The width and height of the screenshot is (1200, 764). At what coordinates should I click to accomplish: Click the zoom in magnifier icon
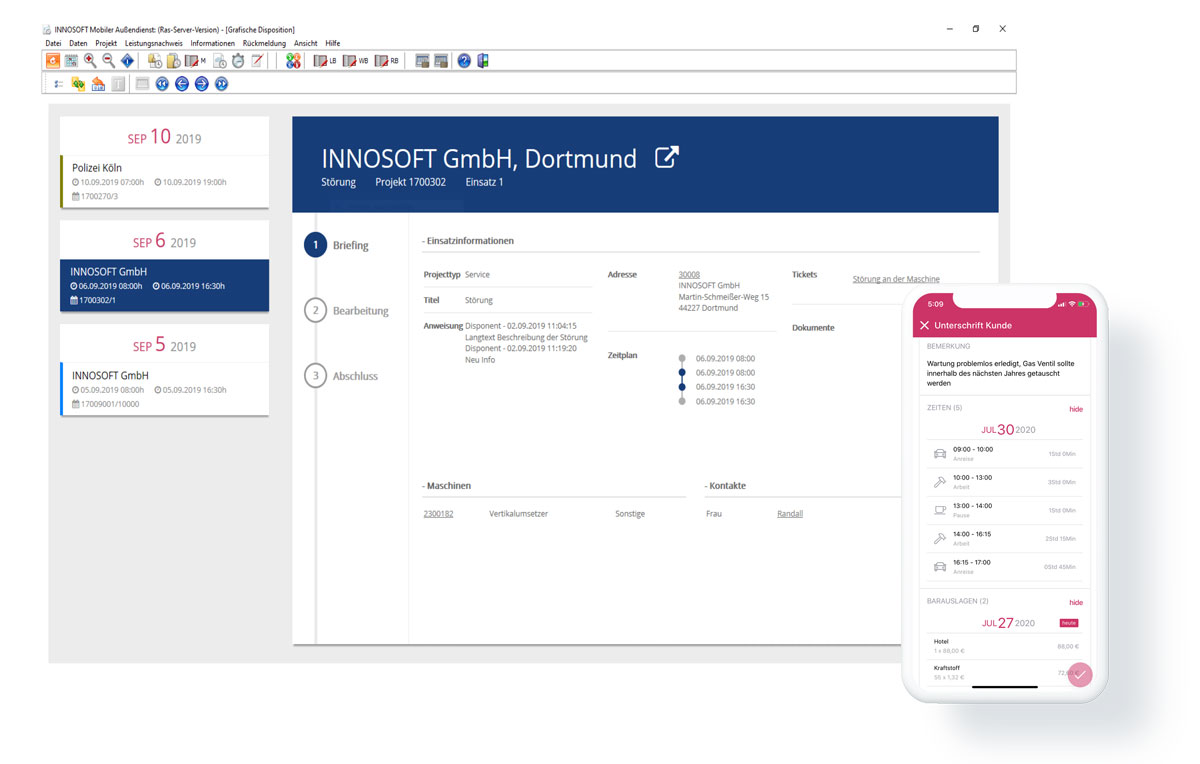(90, 61)
